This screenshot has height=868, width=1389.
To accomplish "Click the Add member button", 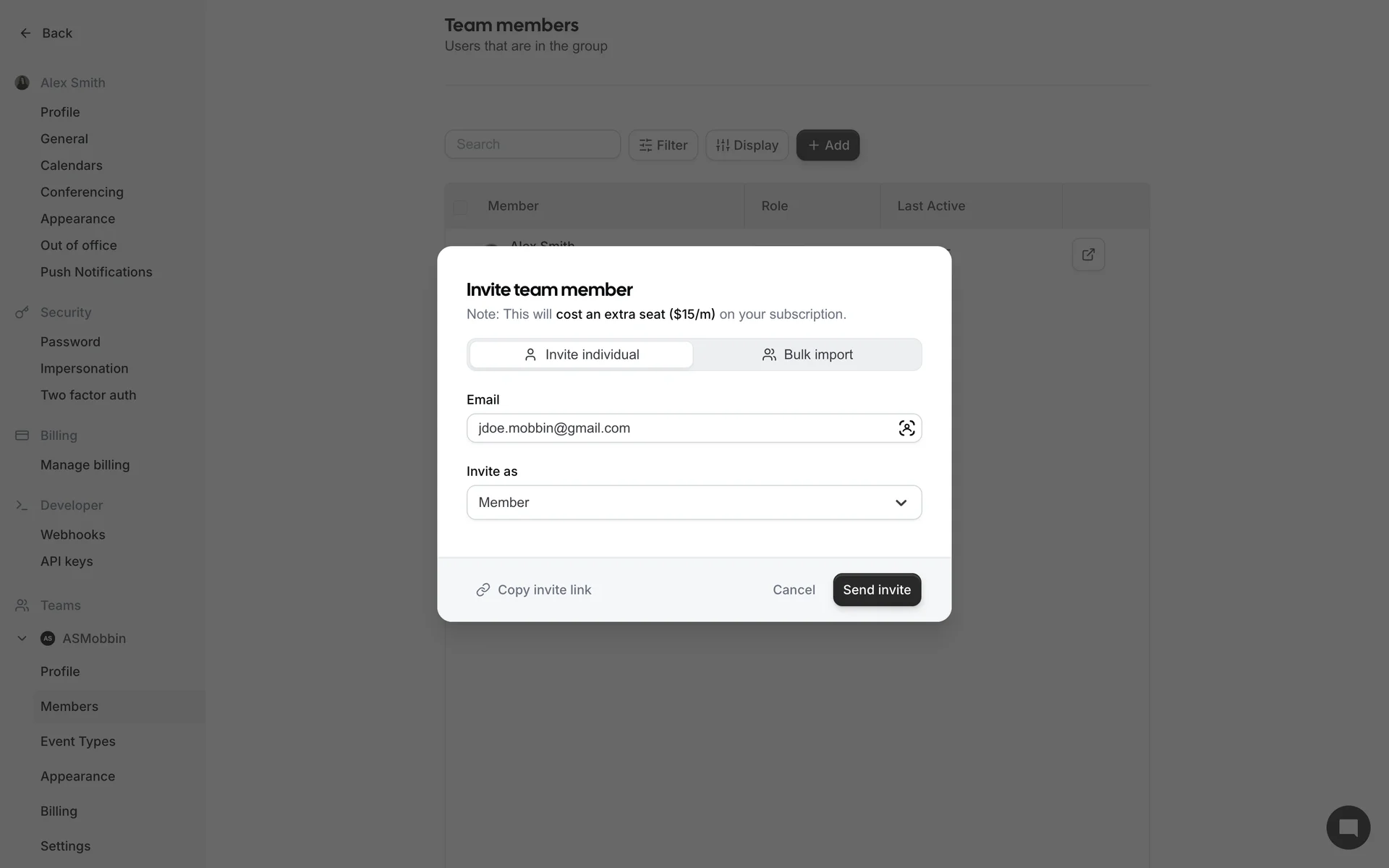I will coord(828,145).
